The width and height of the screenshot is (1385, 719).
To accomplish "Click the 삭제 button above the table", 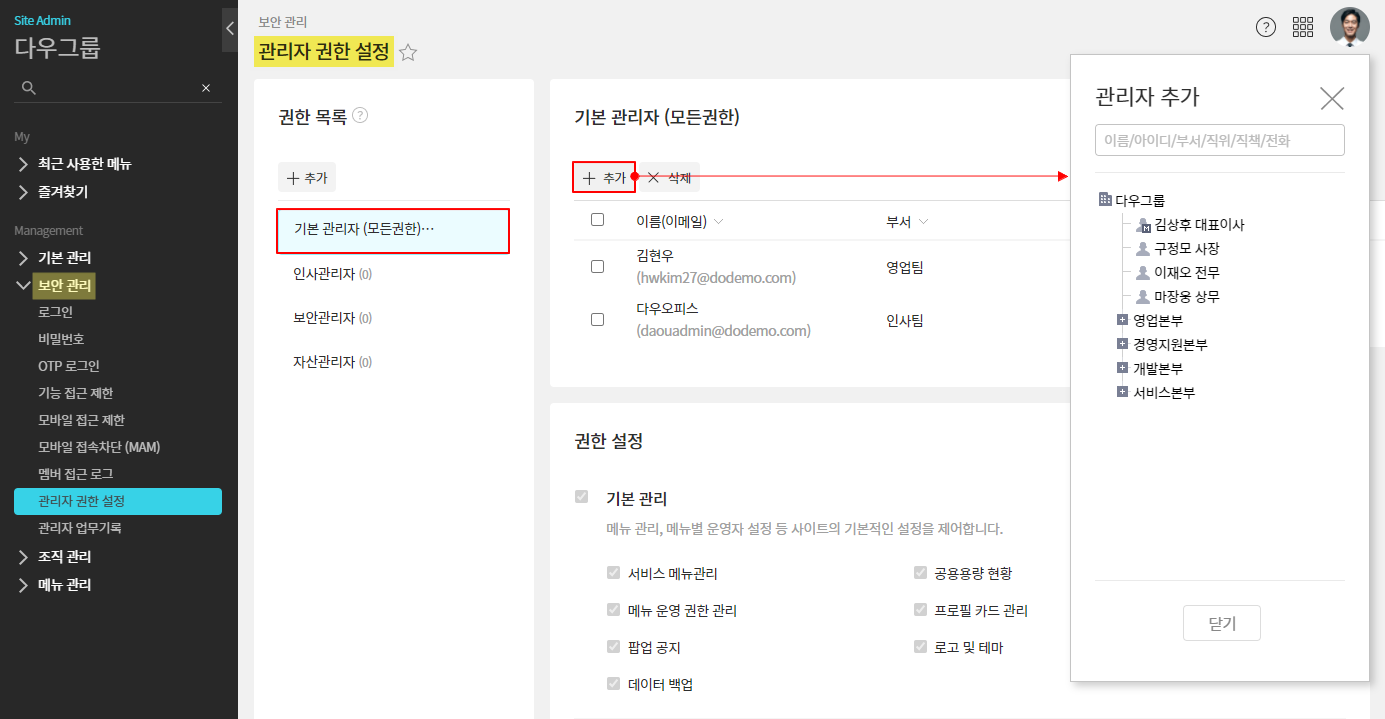I will [670, 177].
